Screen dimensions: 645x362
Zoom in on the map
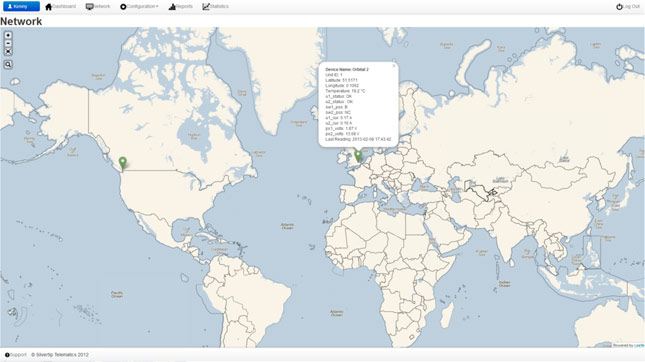8,35
